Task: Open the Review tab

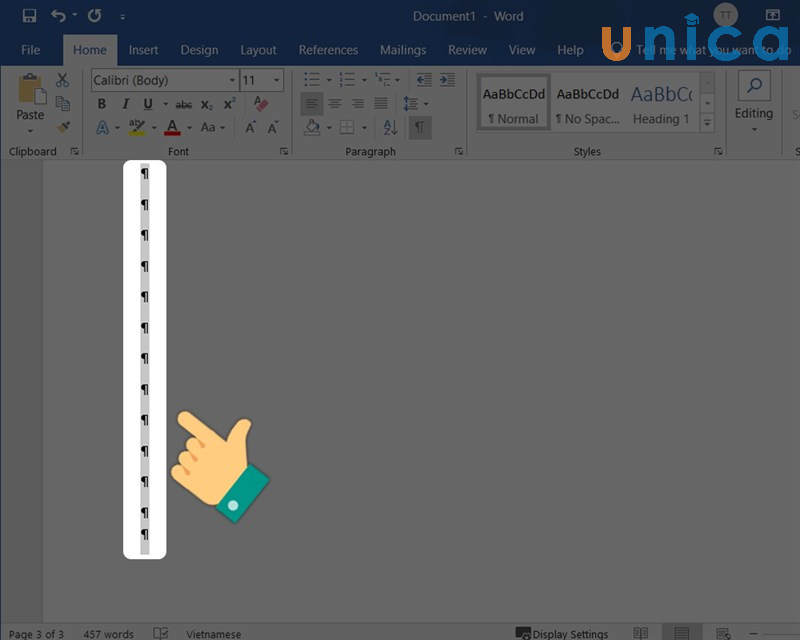Action: (x=467, y=50)
